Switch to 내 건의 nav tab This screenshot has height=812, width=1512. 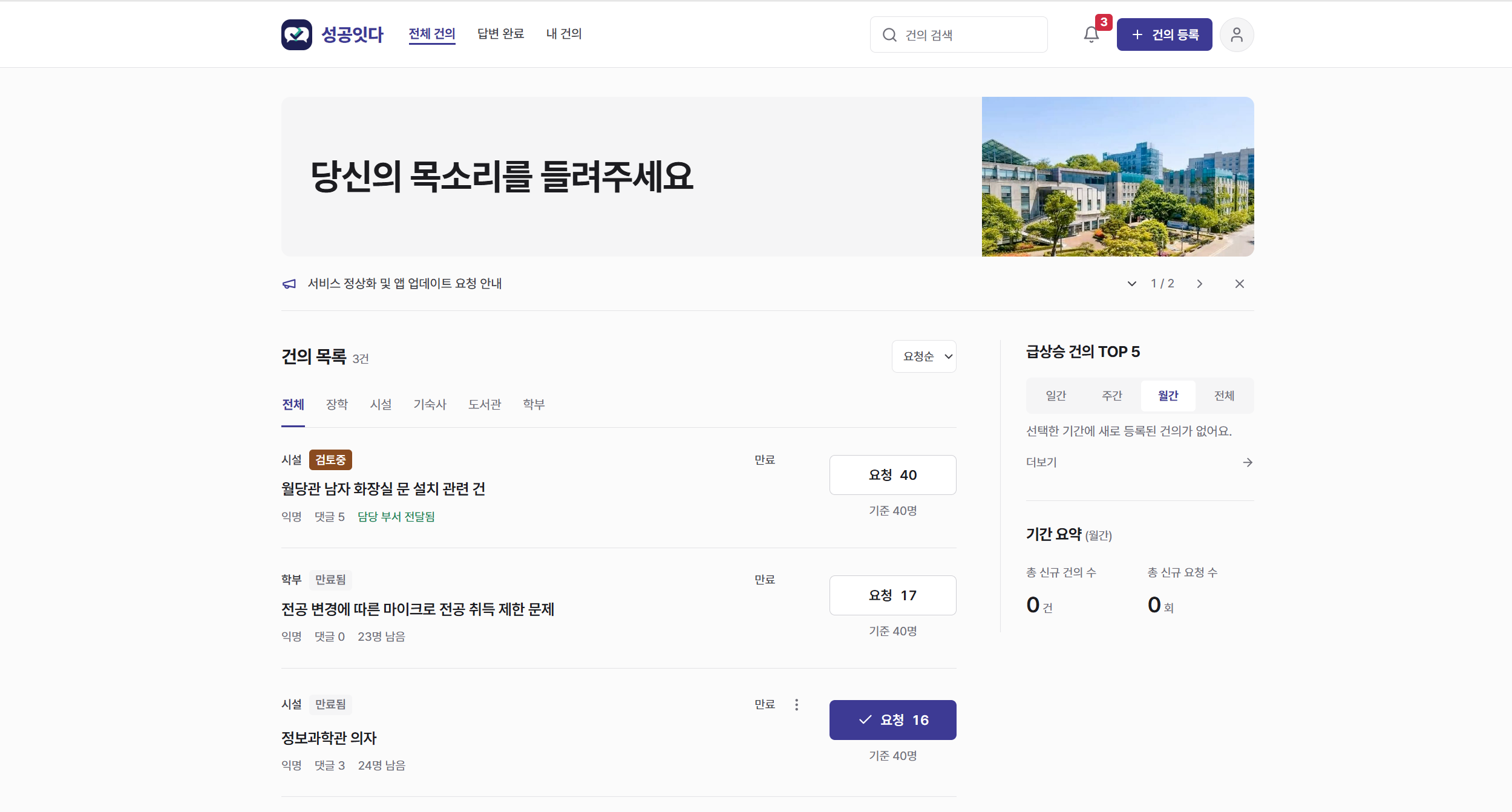[564, 34]
